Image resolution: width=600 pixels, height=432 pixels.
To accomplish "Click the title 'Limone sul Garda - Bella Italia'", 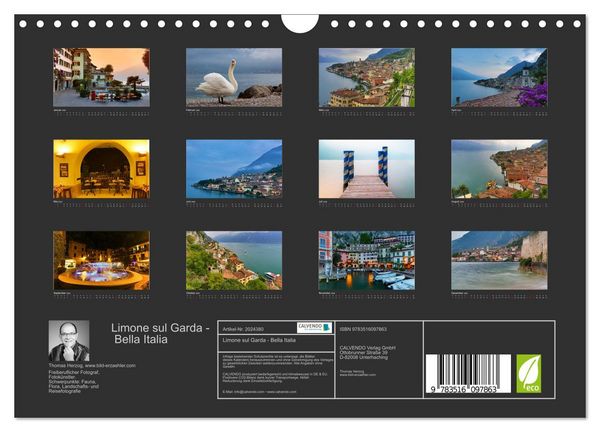I will [160, 333].
